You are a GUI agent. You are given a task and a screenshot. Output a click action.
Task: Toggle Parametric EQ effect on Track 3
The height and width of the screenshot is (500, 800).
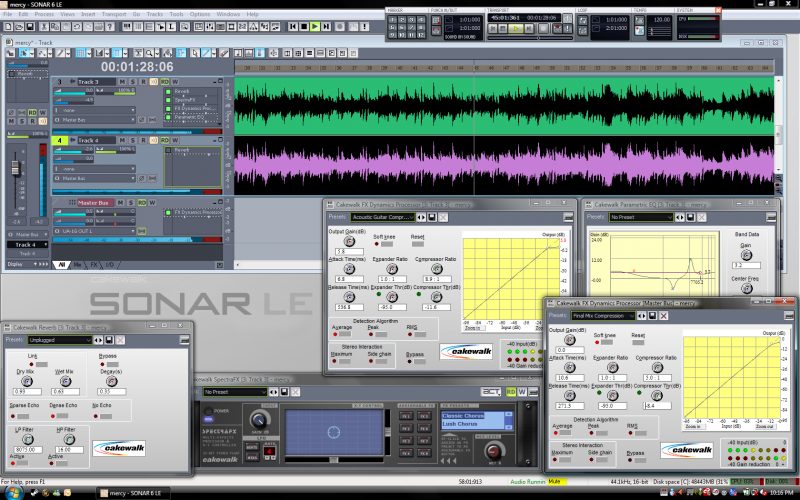point(168,117)
